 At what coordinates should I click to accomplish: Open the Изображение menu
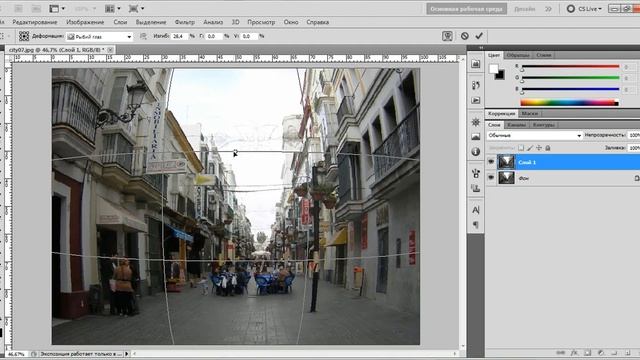point(85,22)
